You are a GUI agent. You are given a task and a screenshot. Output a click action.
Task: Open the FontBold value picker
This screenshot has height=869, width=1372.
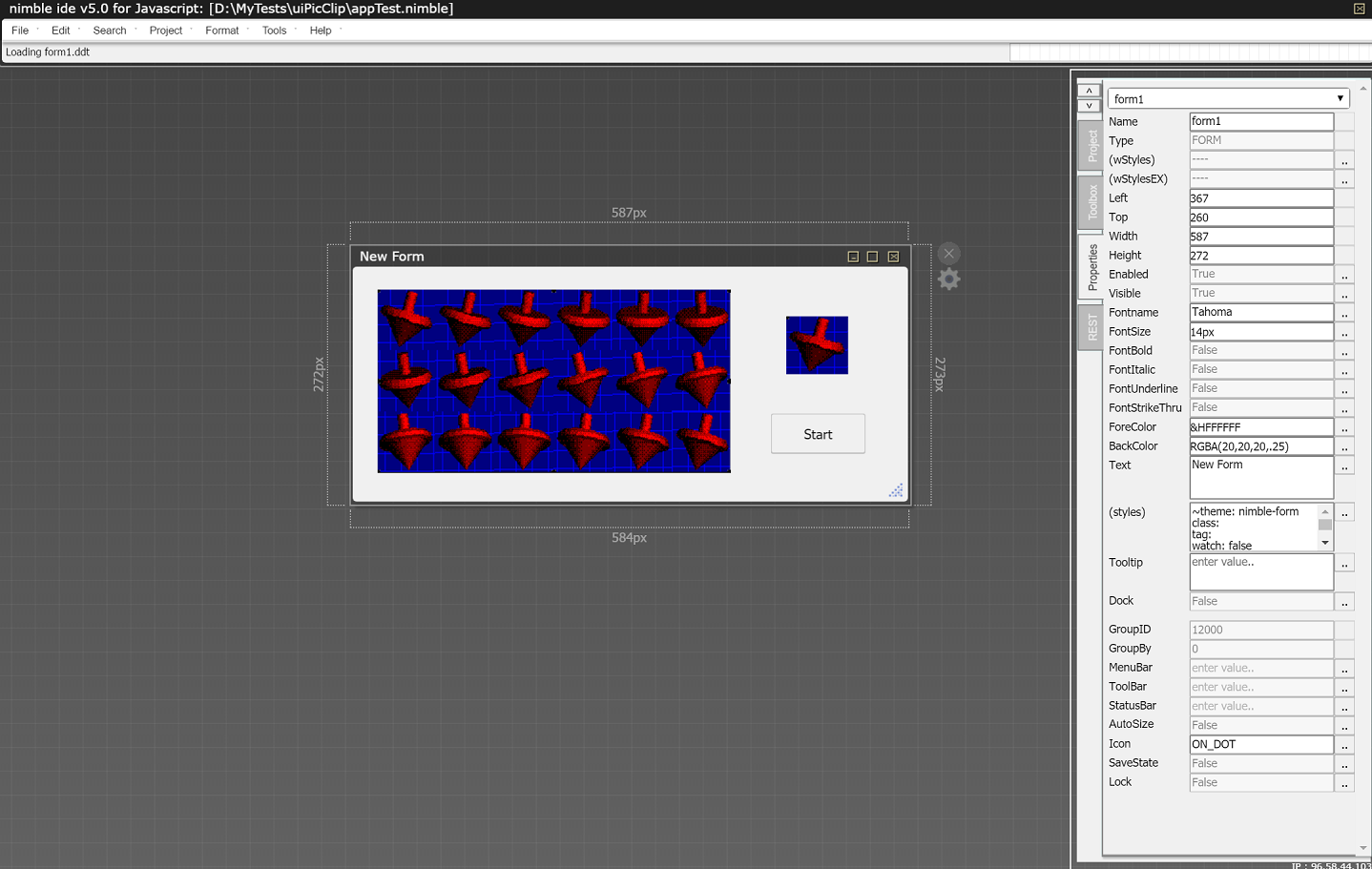tap(1344, 351)
